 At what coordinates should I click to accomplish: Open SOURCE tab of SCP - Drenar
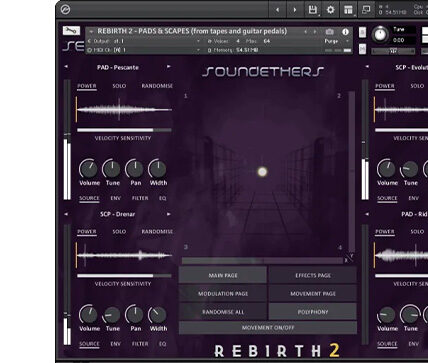(89, 344)
